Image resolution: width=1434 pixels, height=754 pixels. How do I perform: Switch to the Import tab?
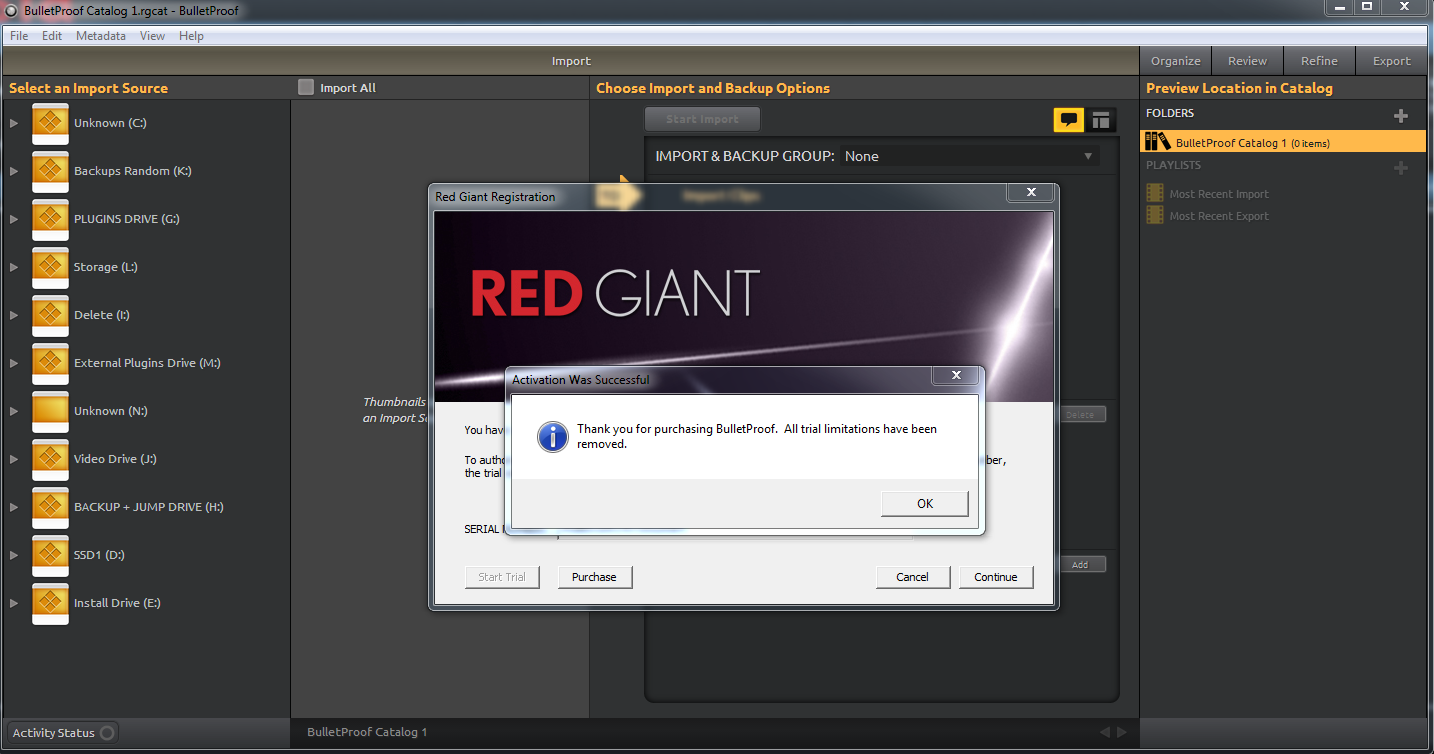(x=571, y=61)
